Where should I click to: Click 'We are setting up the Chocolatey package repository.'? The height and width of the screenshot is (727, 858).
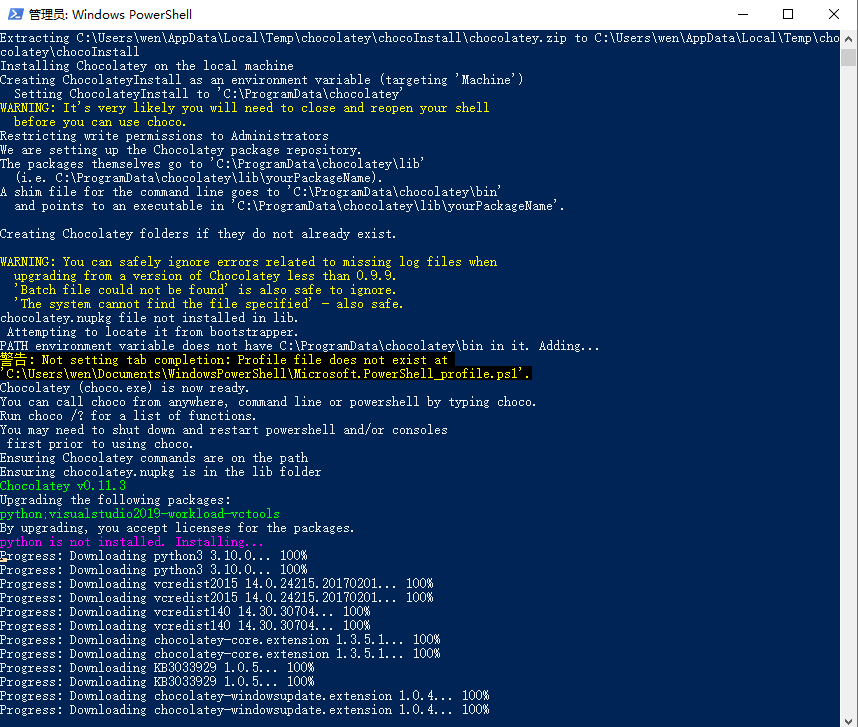pyautogui.click(x=181, y=150)
